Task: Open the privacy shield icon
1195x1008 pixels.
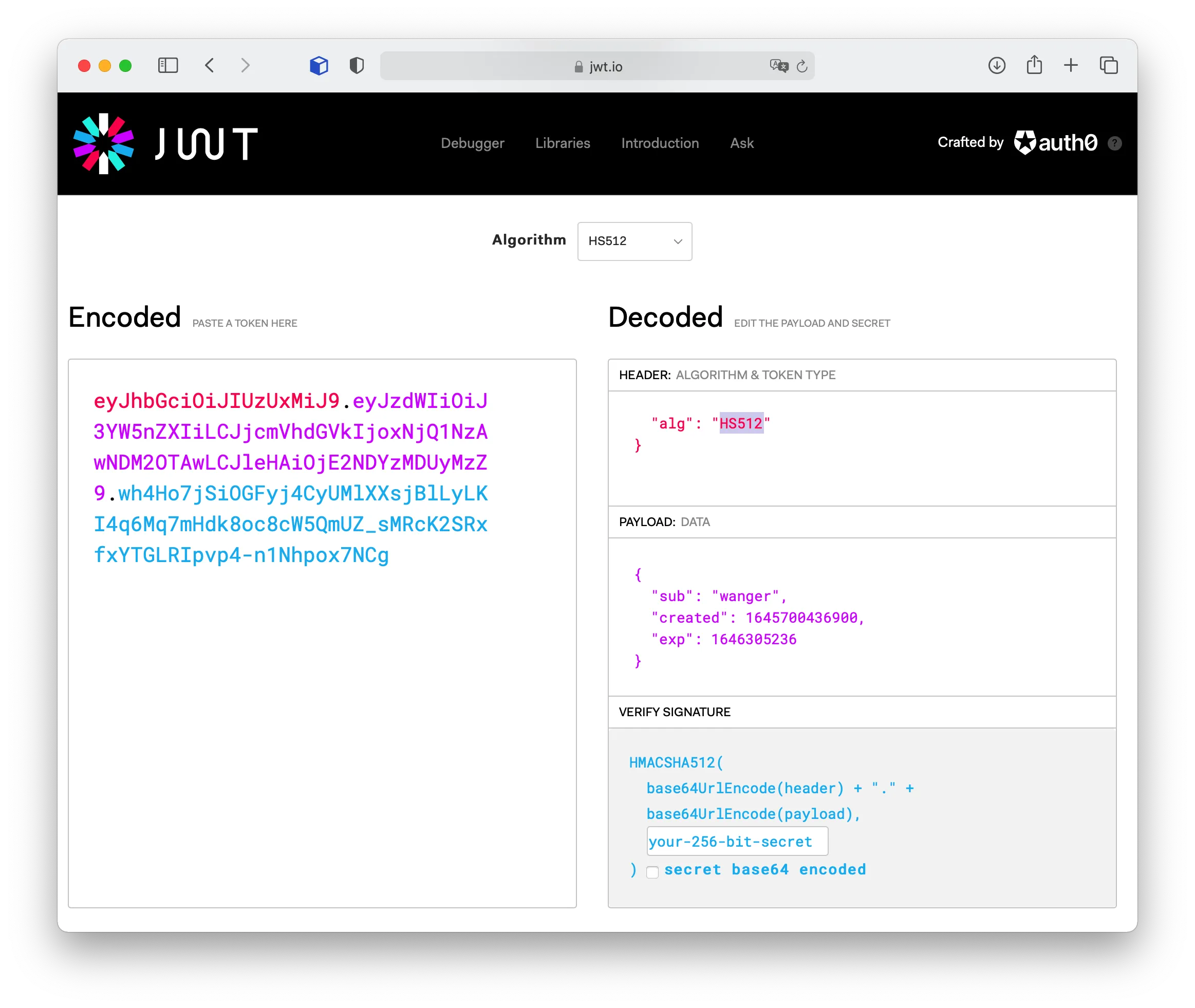Action: [x=357, y=66]
